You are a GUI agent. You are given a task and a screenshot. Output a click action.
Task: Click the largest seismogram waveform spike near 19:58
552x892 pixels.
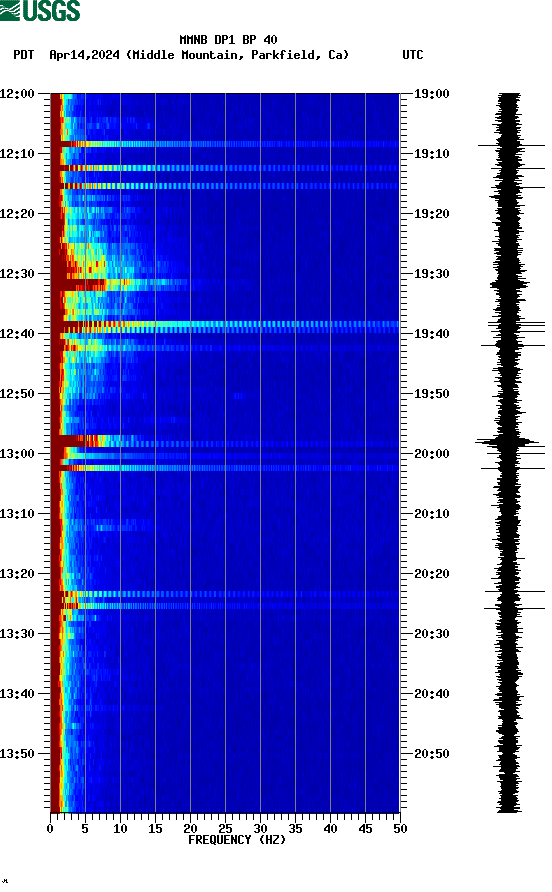pos(508,441)
